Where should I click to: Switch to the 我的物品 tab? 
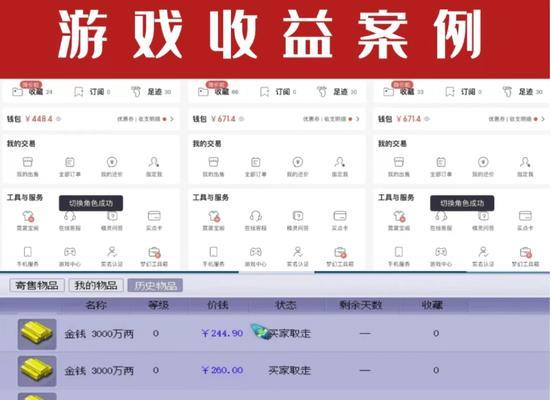pyautogui.click(x=96, y=285)
